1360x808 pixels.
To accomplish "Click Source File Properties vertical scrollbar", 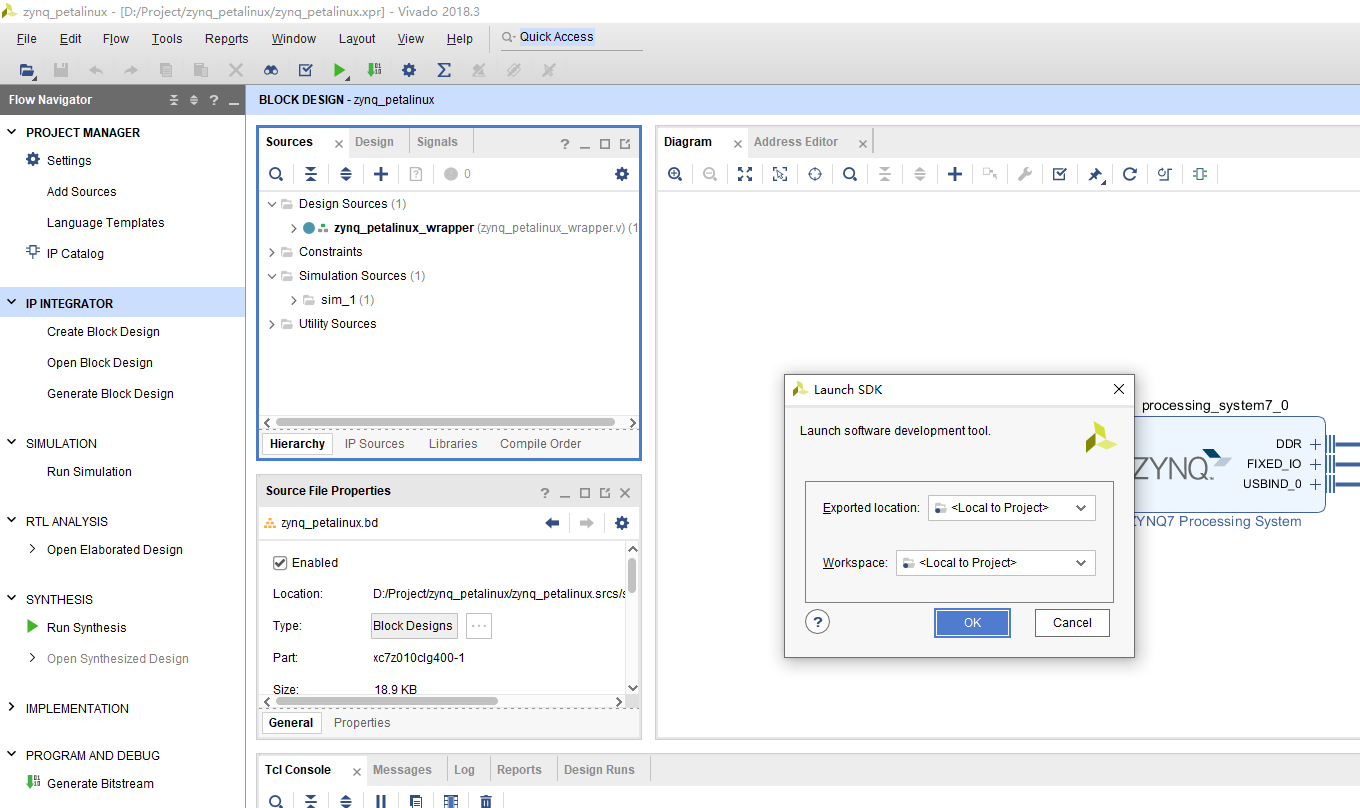I will pyautogui.click(x=632, y=575).
